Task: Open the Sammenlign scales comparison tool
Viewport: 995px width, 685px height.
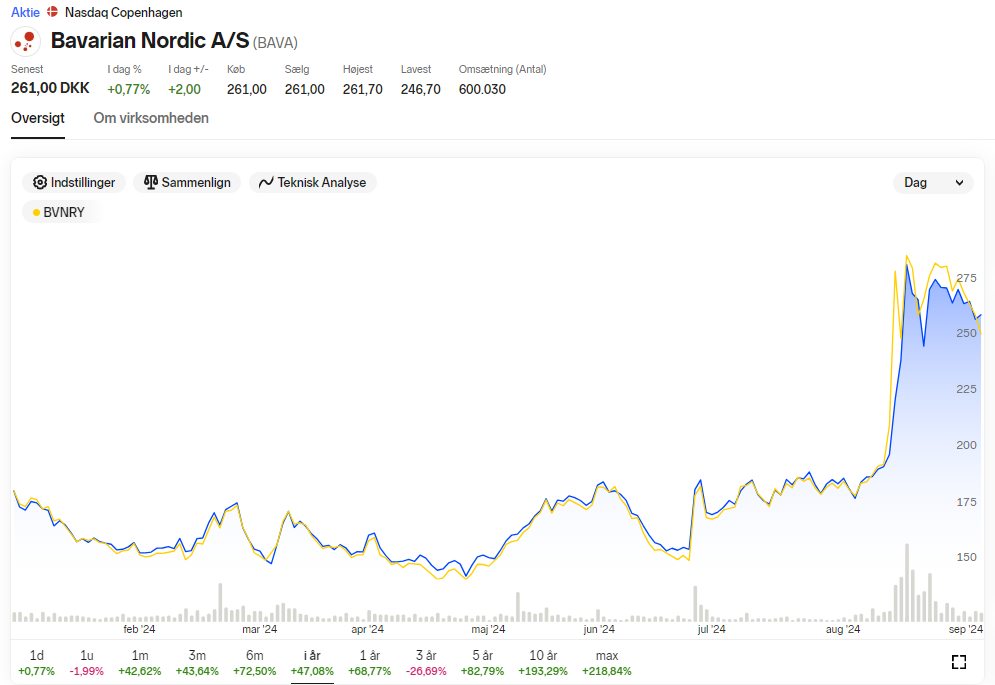Action: pyautogui.click(x=187, y=182)
